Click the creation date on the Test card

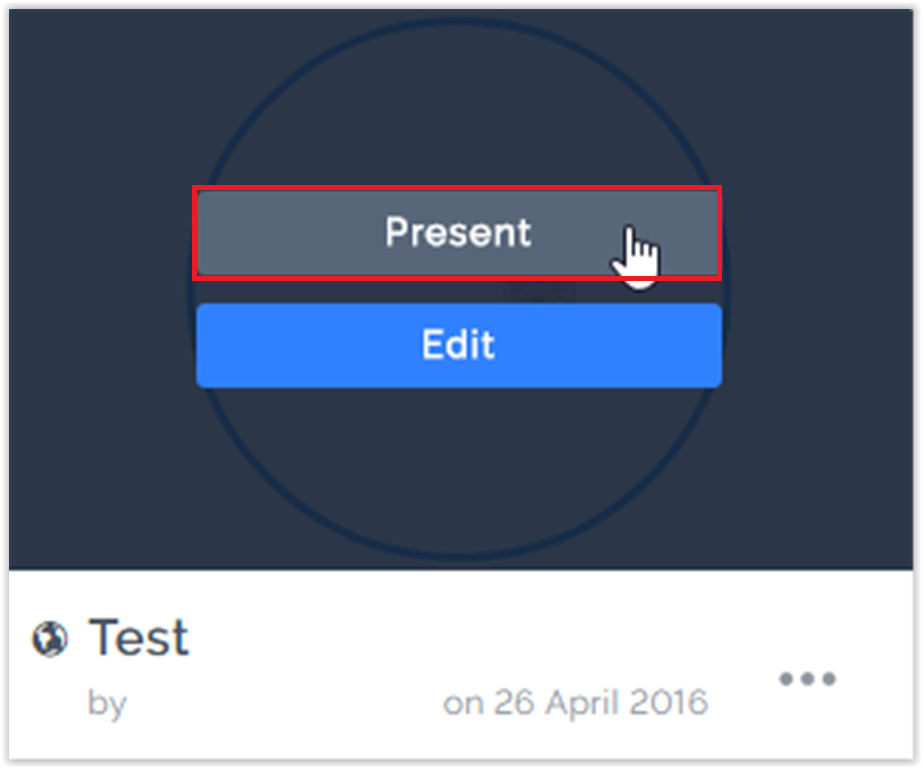575,703
